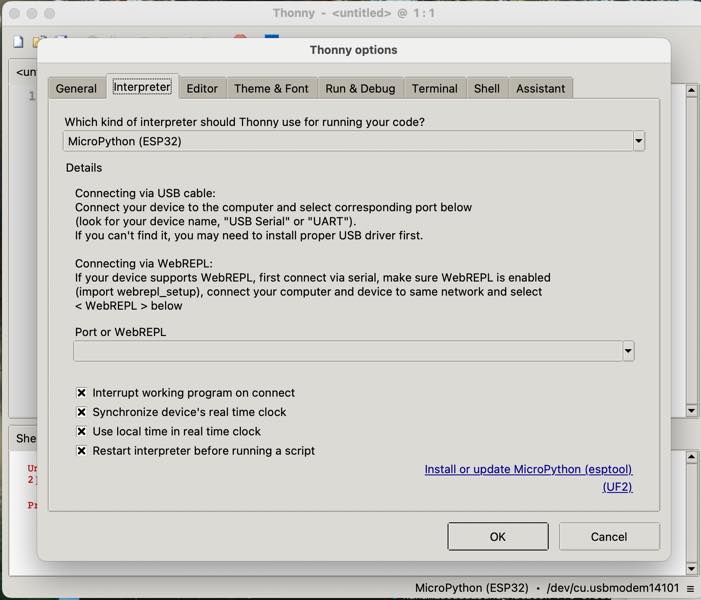Click the shell scrollbar up arrow in Thonny
The height and width of the screenshot is (600, 701).
pyautogui.click(x=692, y=457)
